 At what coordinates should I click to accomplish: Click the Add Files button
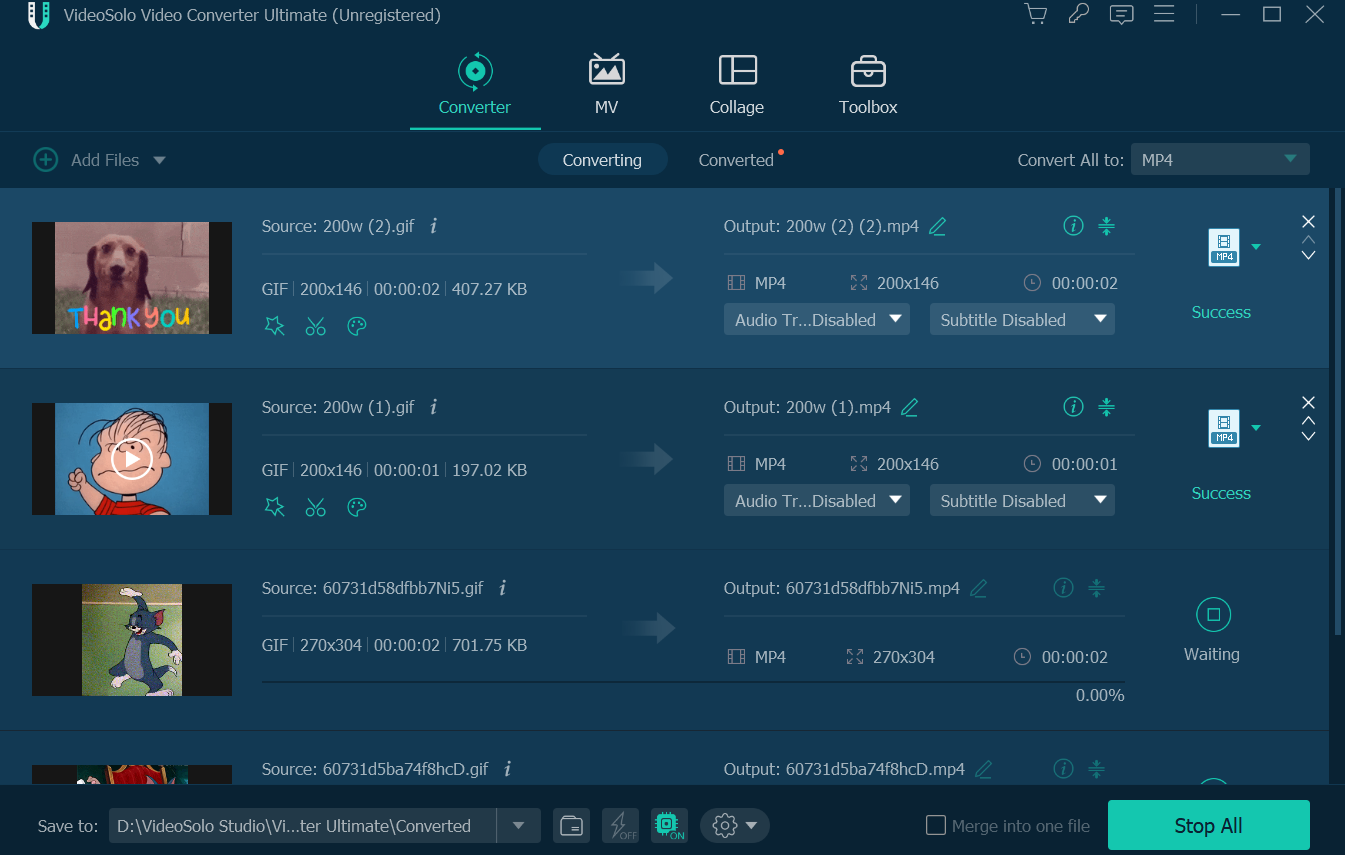coord(86,160)
